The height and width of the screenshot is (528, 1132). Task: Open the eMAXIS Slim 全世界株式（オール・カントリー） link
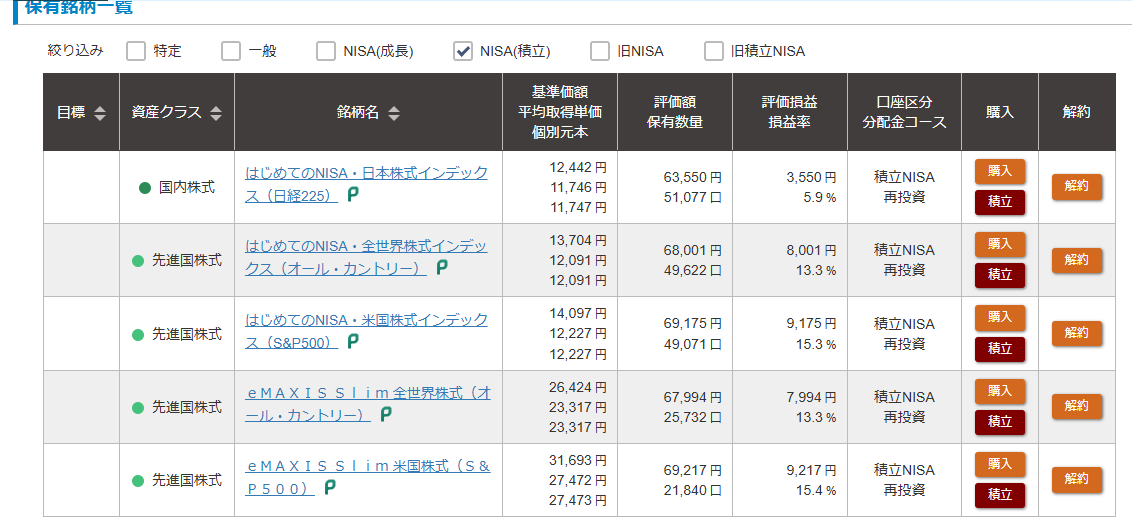pyautogui.click(x=368, y=404)
